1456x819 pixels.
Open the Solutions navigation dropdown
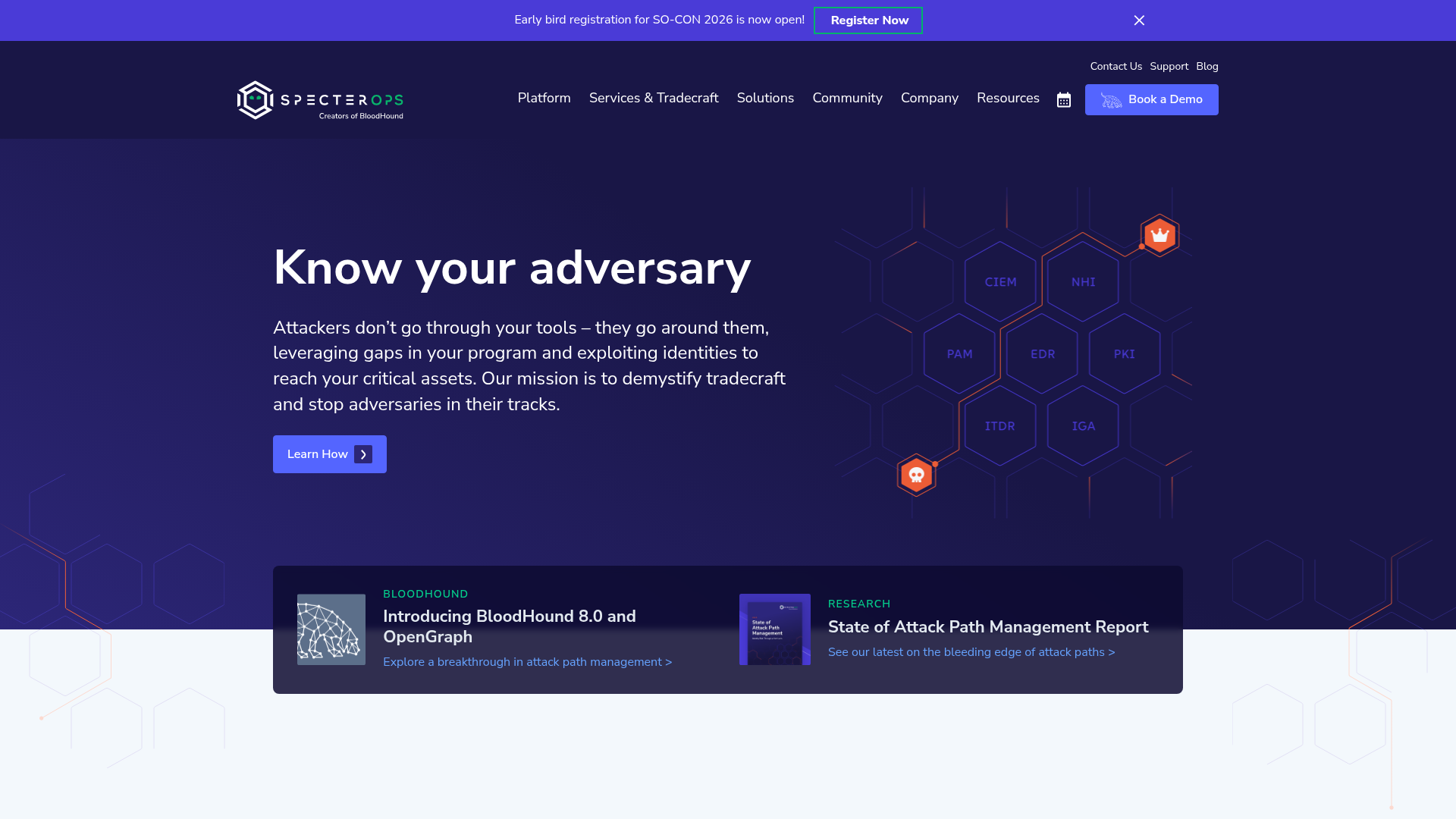(x=765, y=98)
